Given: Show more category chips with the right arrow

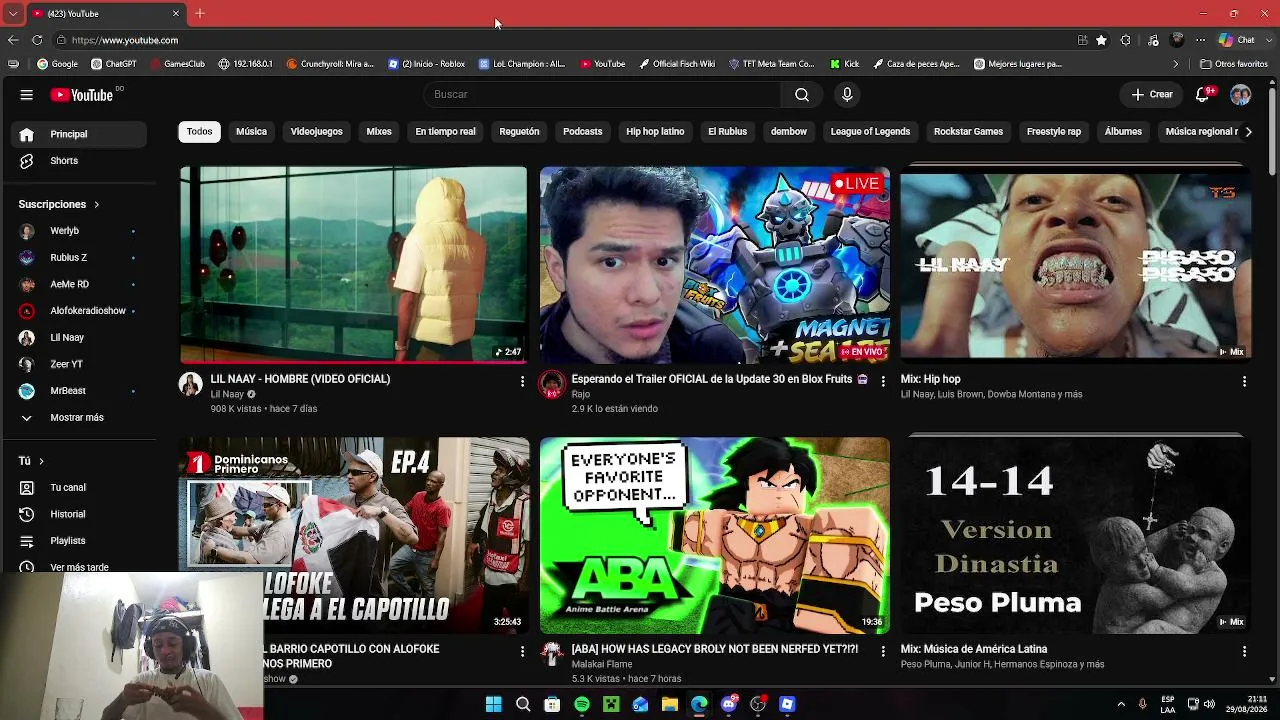Looking at the screenshot, I should (x=1248, y=131).
